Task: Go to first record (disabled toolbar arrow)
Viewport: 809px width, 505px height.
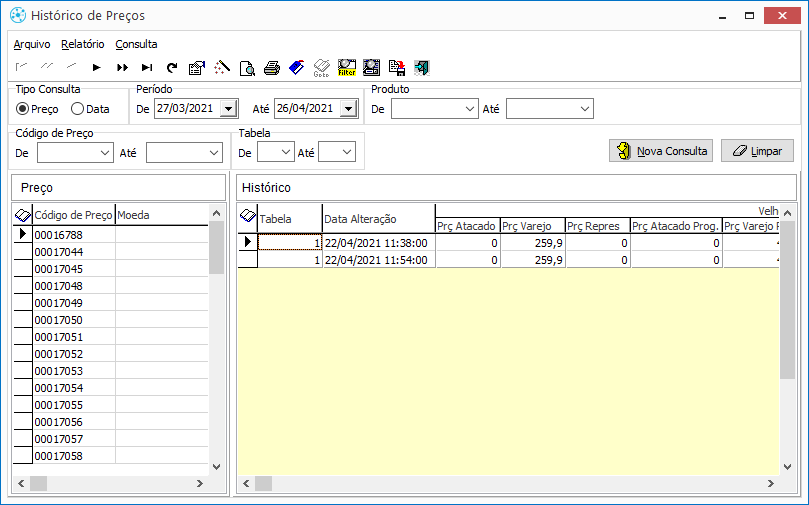Action: (21, 67)
